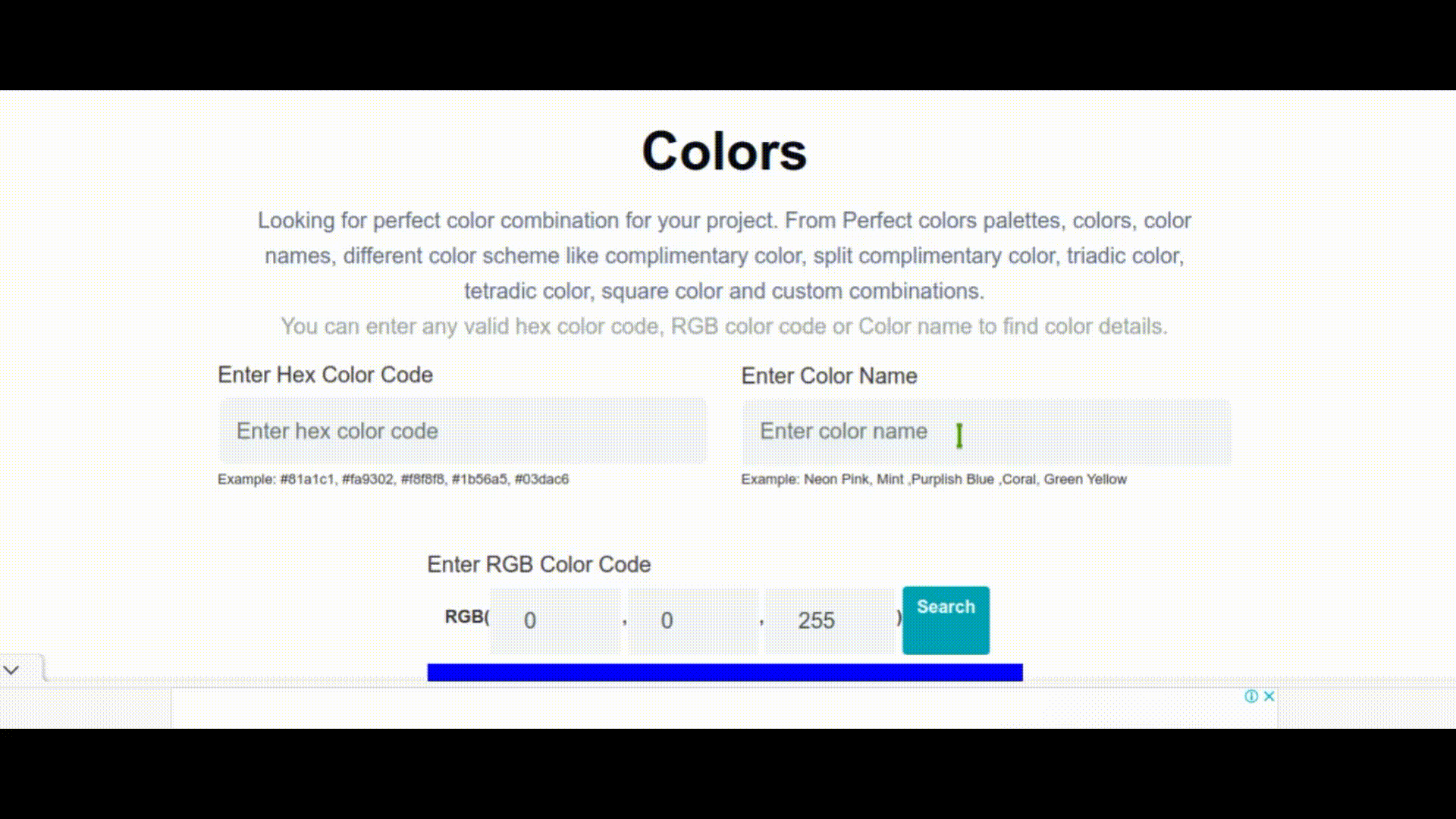Screen dimensions: 1456x819
Task: Click the RGB( prefix label
Action: click(x=467, y=617)
